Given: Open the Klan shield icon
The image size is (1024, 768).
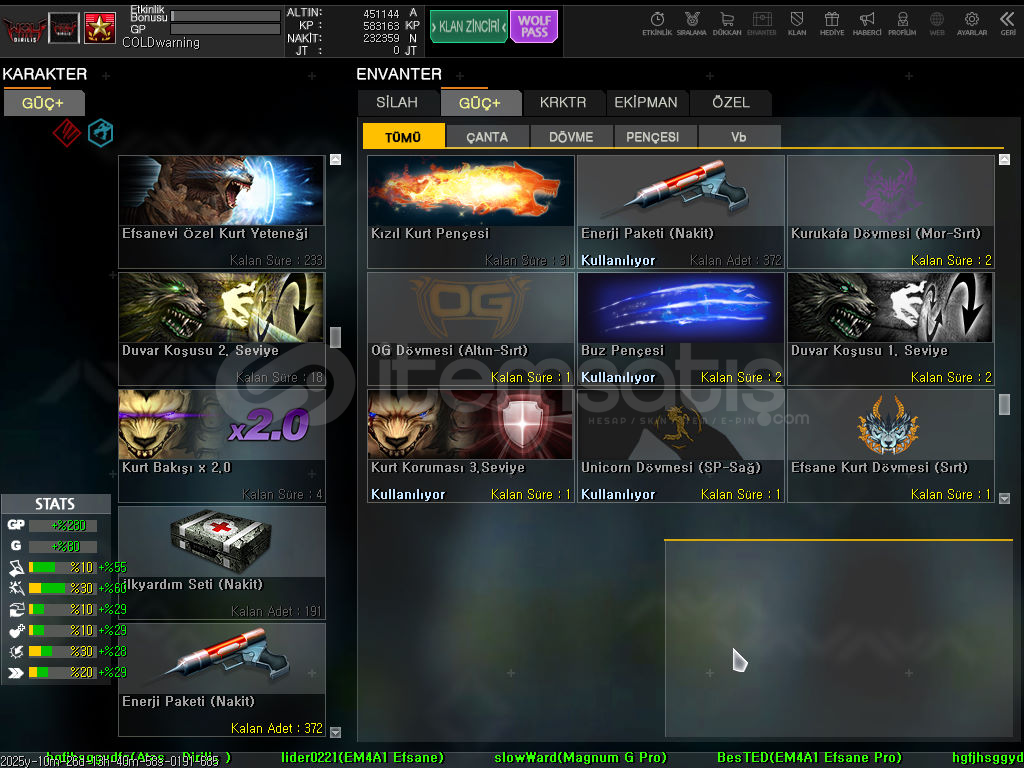Looking at the screenshot, I should pyautogui.click(x=797, y=24).
